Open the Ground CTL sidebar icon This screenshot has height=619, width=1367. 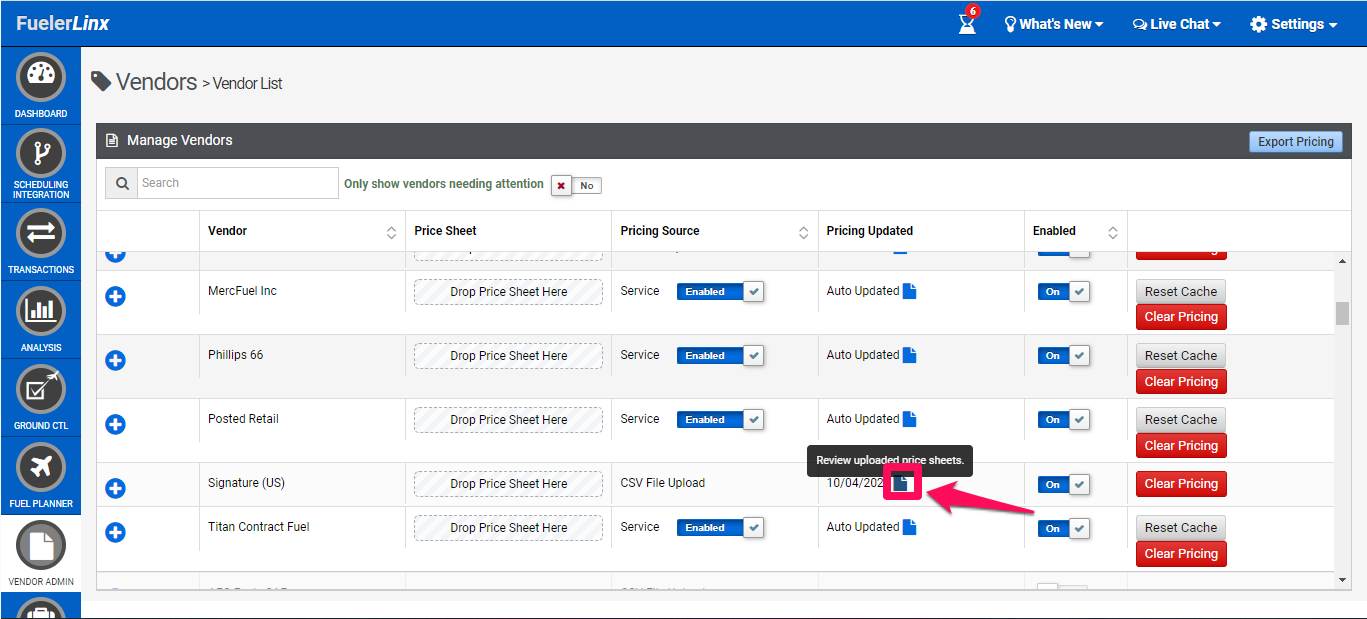(41, 389)
